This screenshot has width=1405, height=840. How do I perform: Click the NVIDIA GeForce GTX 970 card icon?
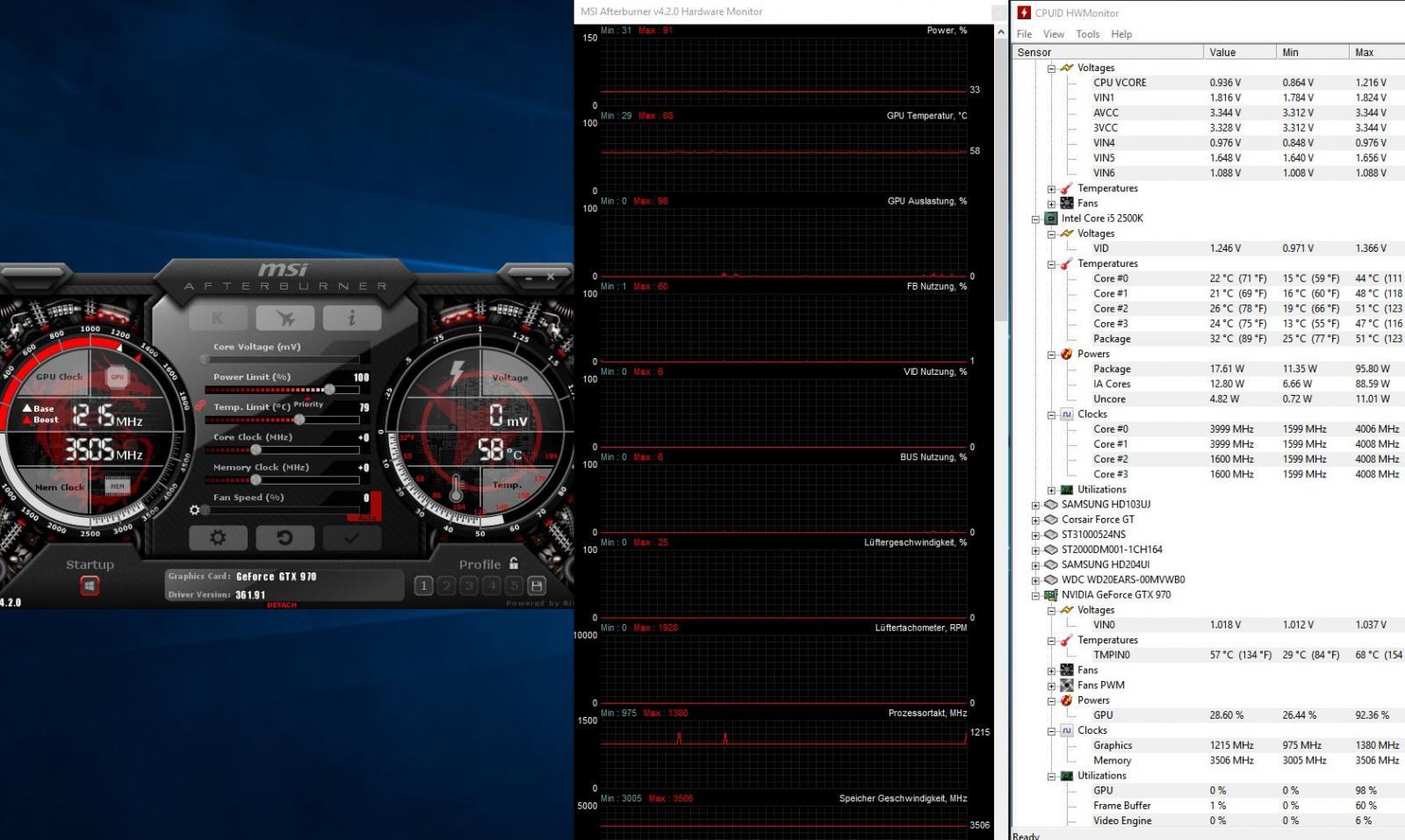[x=1051, y=595]
